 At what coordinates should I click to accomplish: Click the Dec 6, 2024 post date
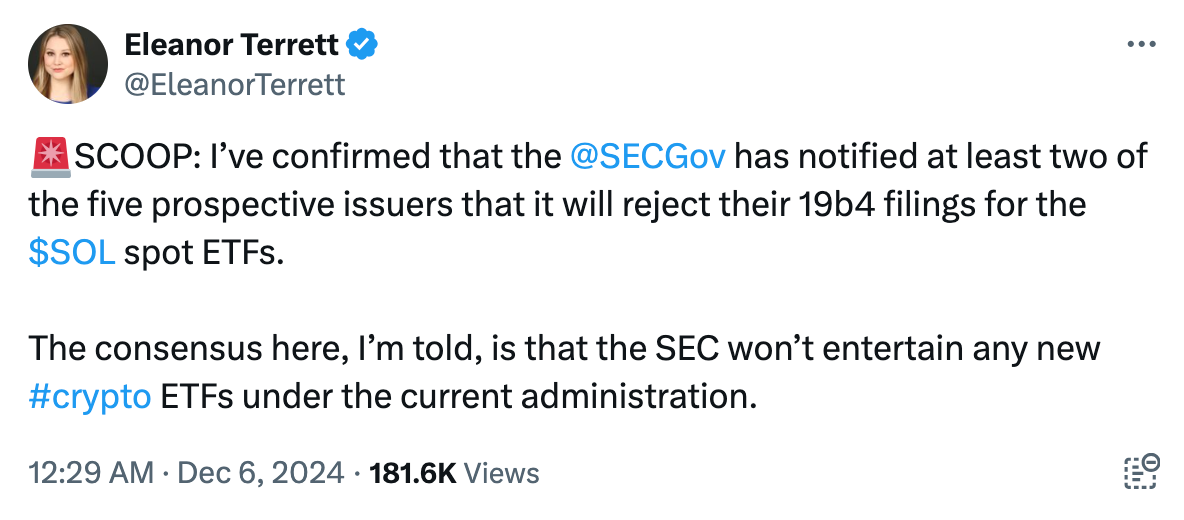[x=264, y=473]
